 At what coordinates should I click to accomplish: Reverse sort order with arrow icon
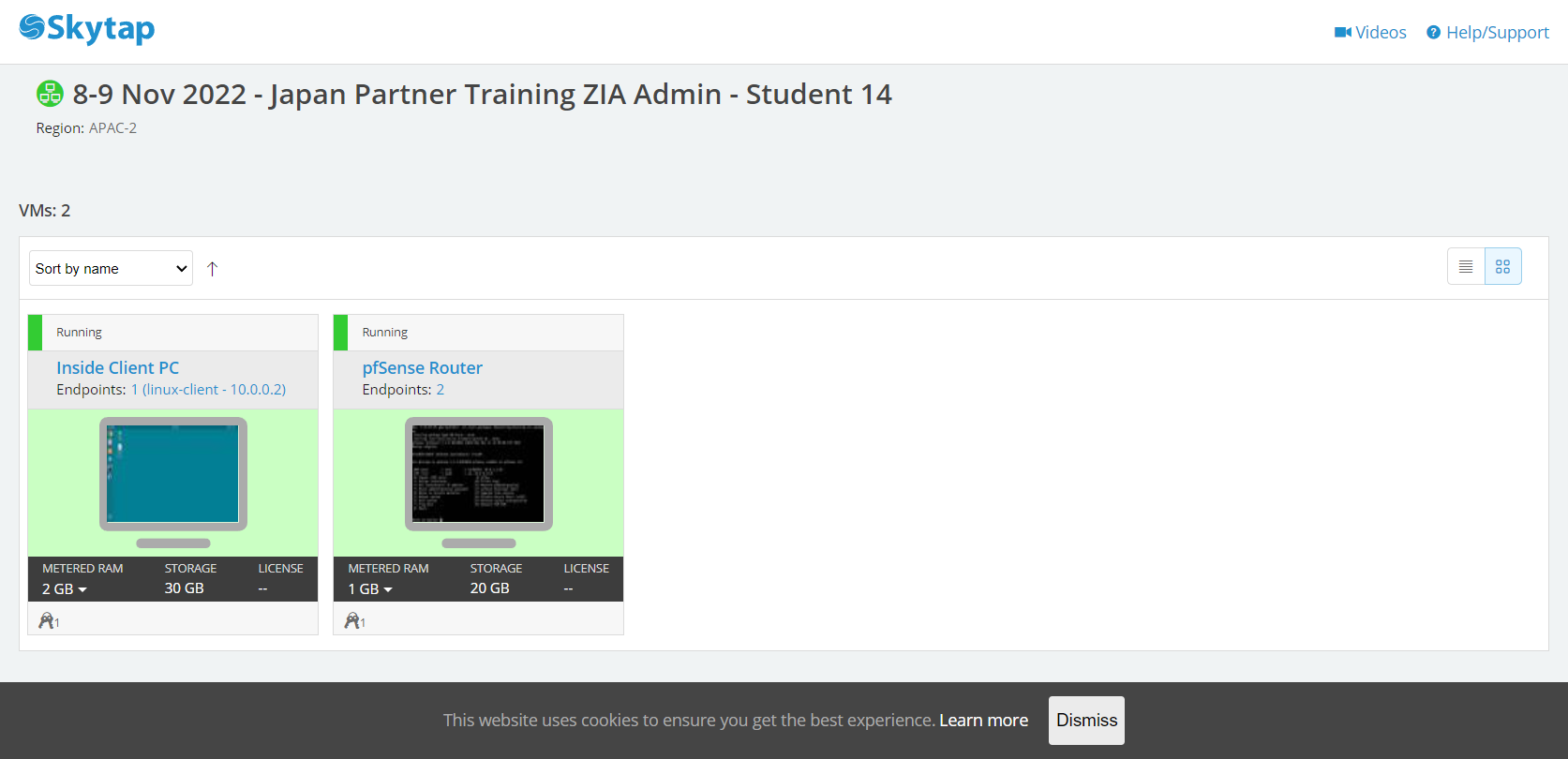[x=213, y=269]
